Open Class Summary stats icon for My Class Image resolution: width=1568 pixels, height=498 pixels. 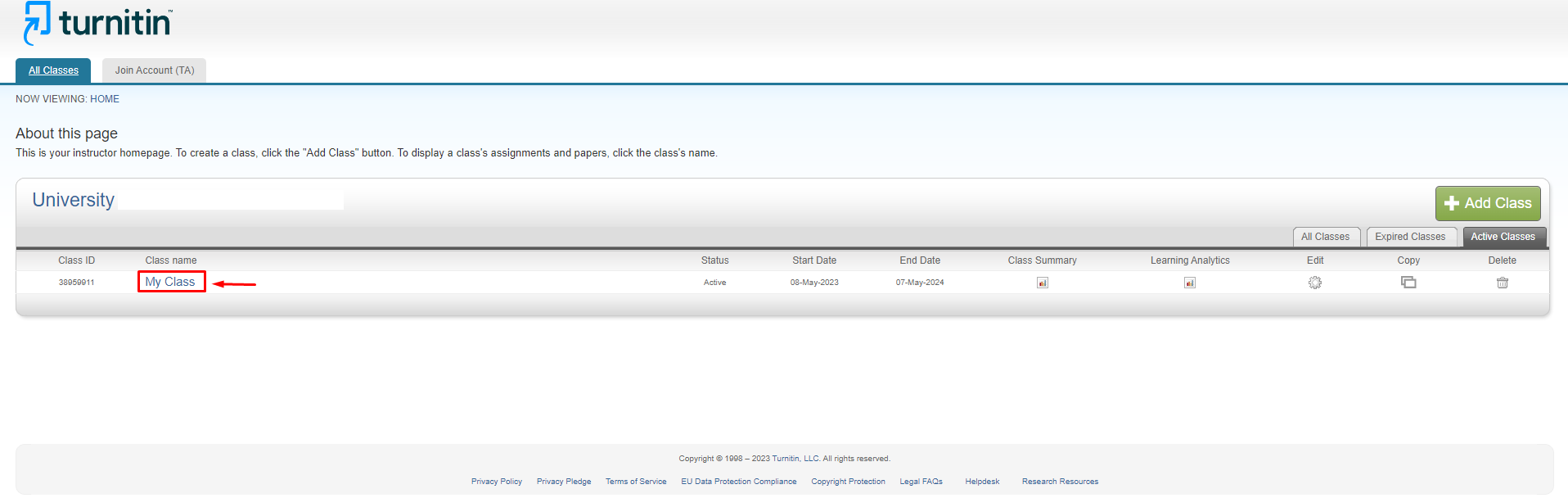(1042, 283)
